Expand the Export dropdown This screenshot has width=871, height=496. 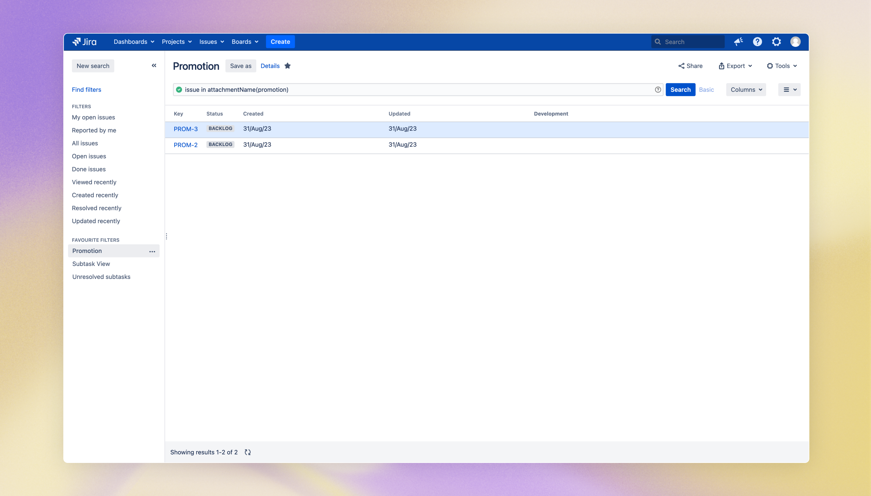tap(735, 66)
